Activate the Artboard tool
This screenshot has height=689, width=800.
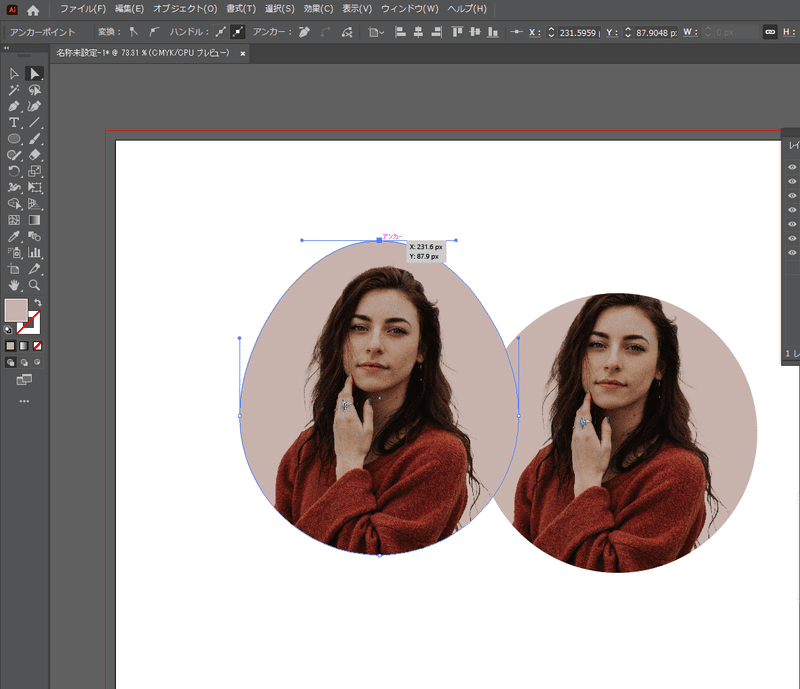[x=14, y=269]
